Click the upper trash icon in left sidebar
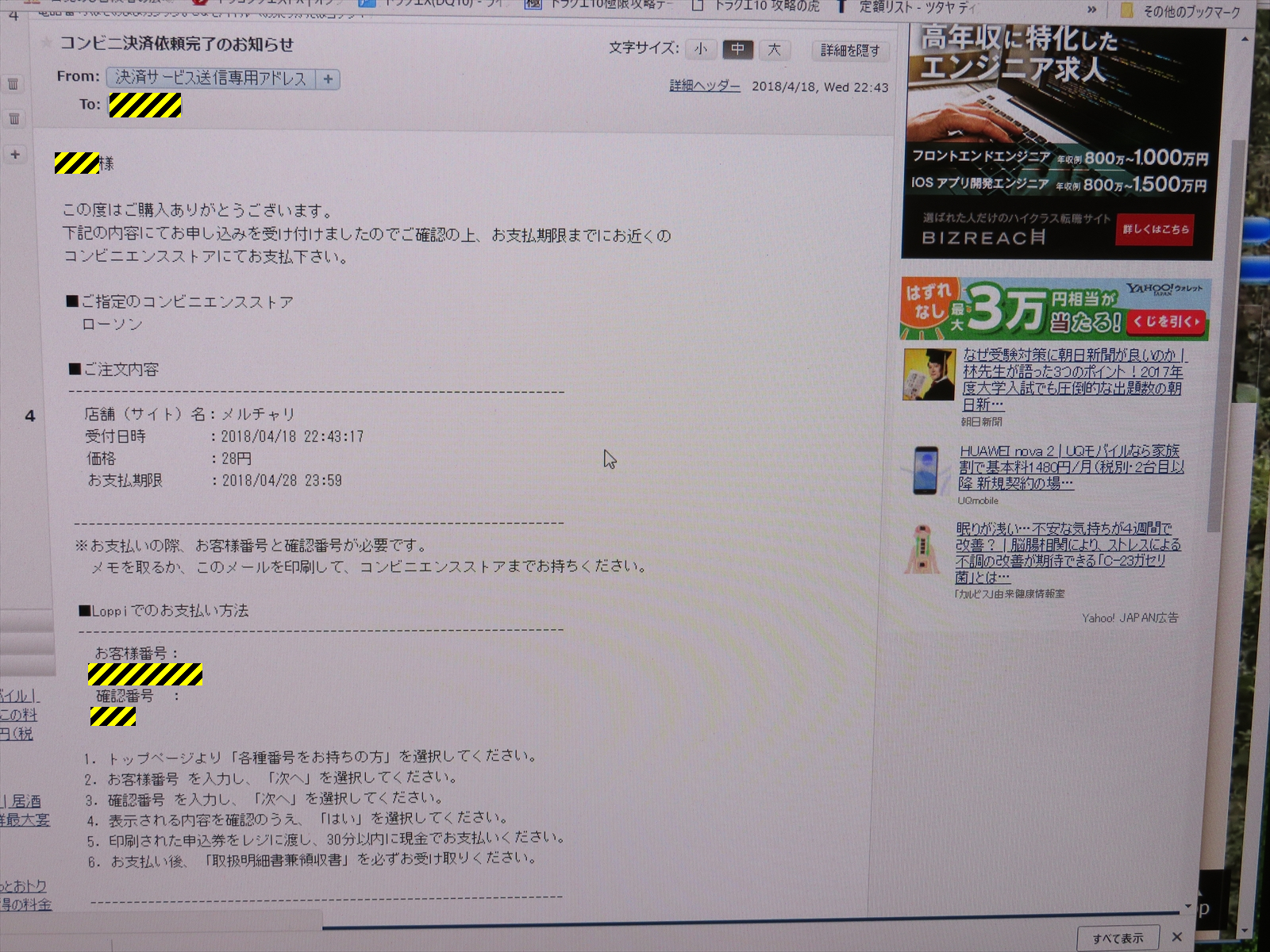The width and height of the screenshot is (1270, 952). [13, 84]
